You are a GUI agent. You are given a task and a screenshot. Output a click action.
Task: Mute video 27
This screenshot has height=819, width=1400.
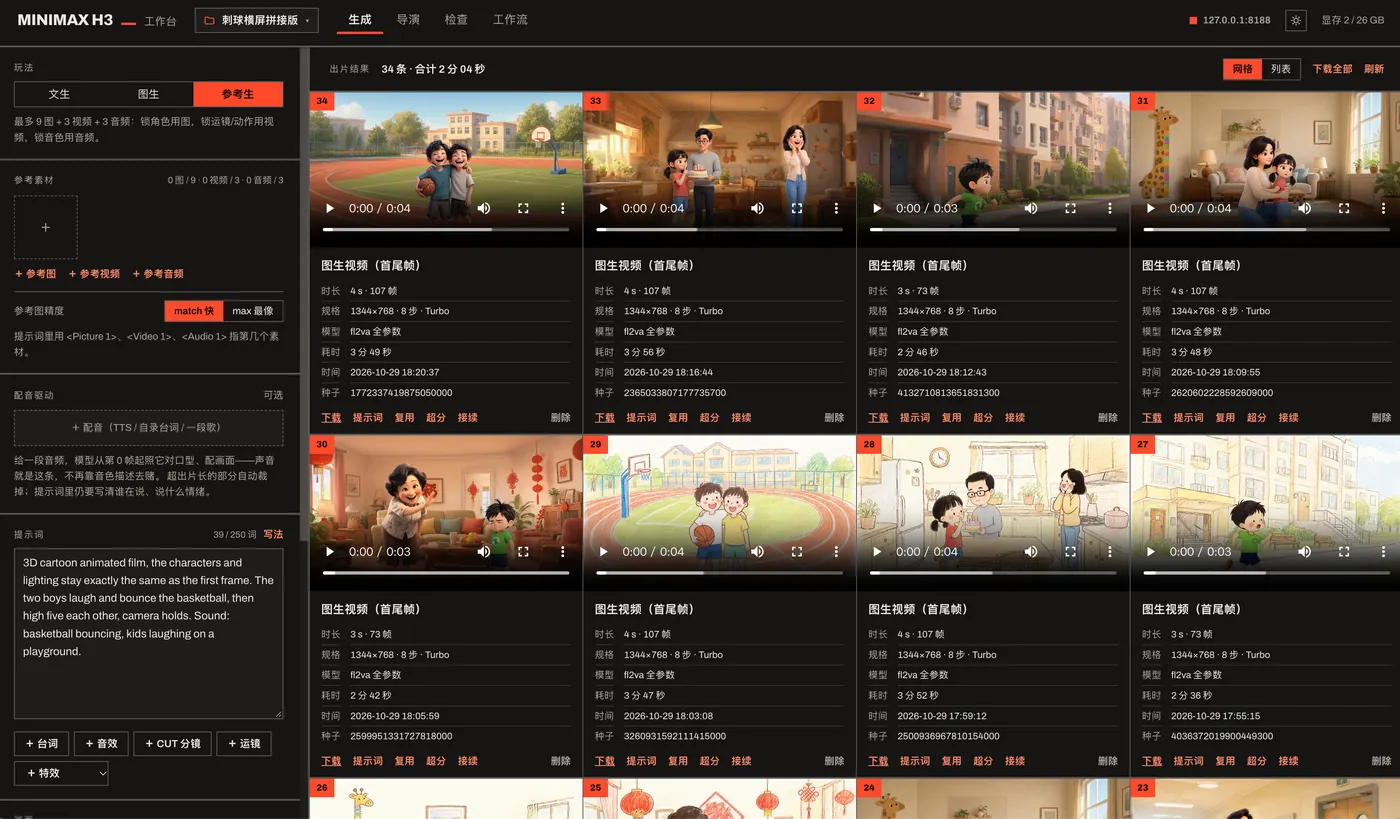[1305, 552]
